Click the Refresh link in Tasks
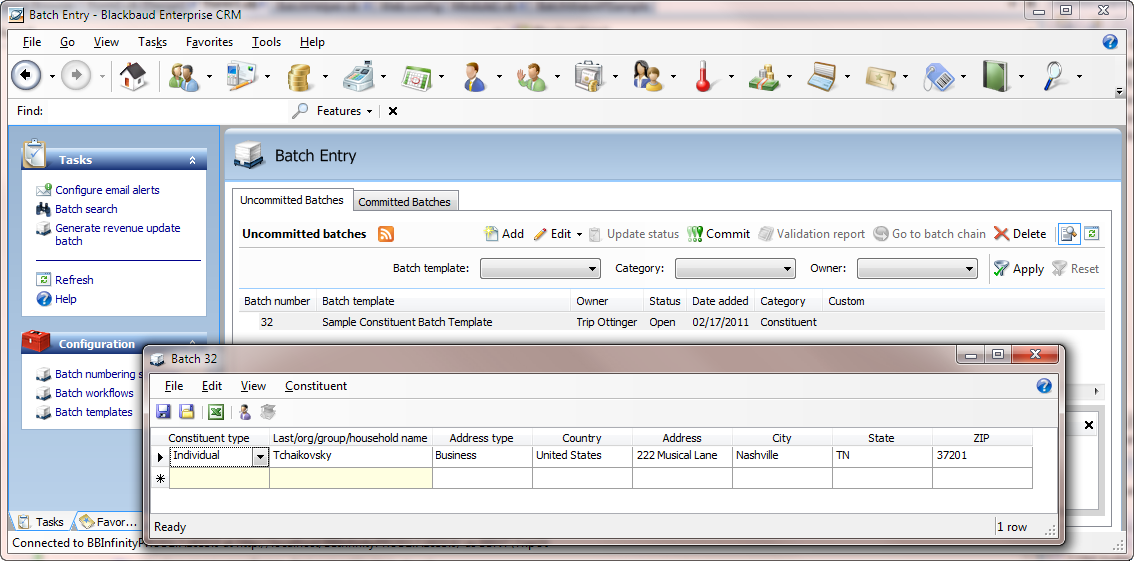Image resolution: width=1134 pixels, height=561 pixels. [74, 280]
